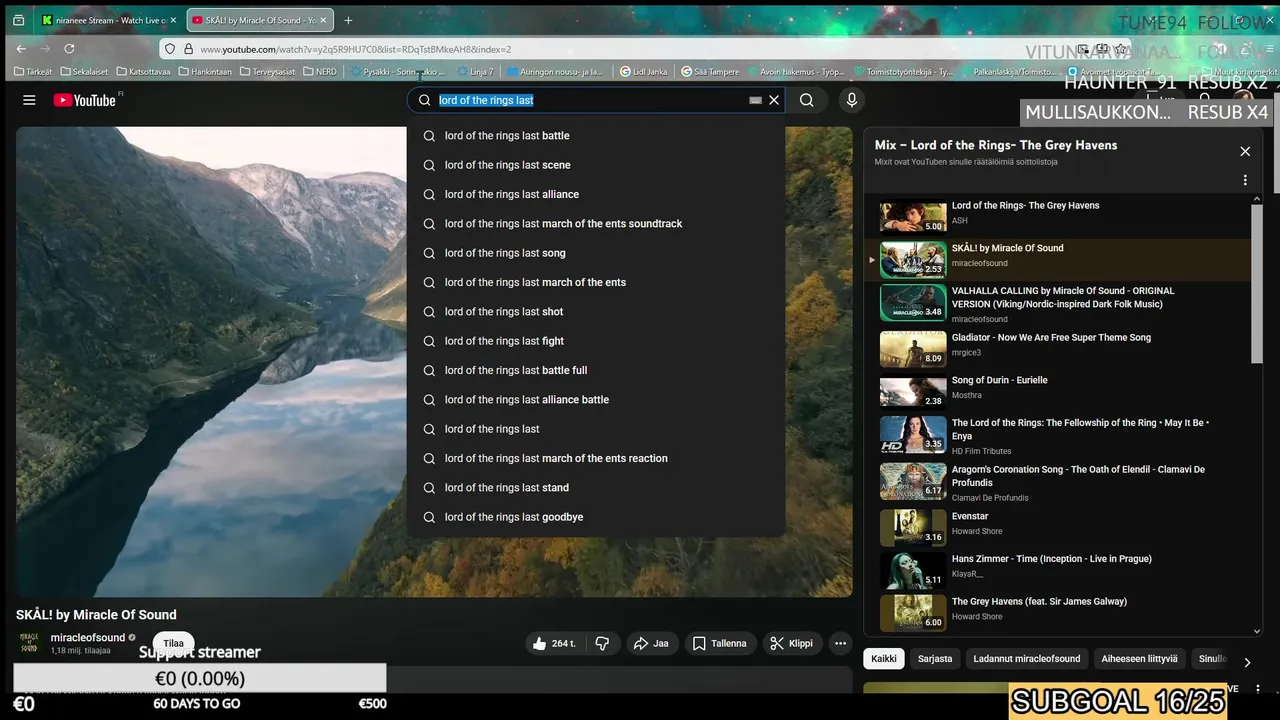
Task: Open the Lidl Jarka bookmark
Action: [x=644, y=72]
